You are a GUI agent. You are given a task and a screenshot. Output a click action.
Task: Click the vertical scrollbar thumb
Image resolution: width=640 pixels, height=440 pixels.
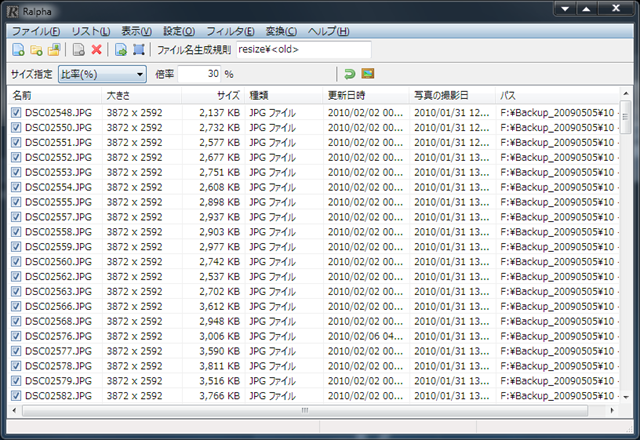pyautogui.click(x=625, y=117)
